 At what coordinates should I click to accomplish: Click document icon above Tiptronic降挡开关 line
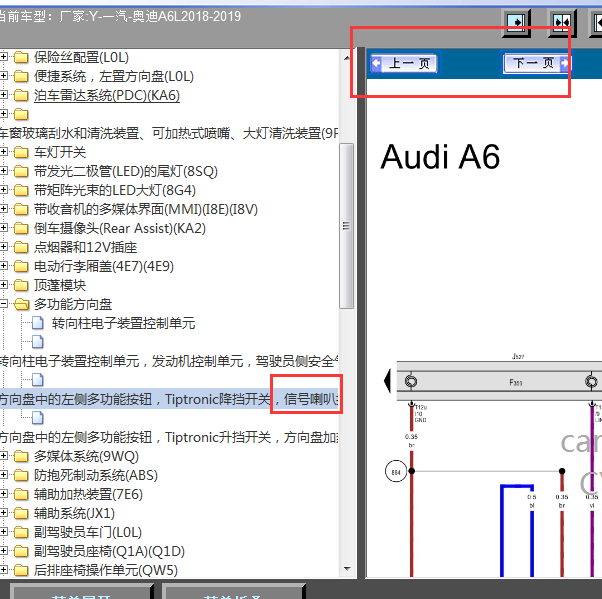38,380
